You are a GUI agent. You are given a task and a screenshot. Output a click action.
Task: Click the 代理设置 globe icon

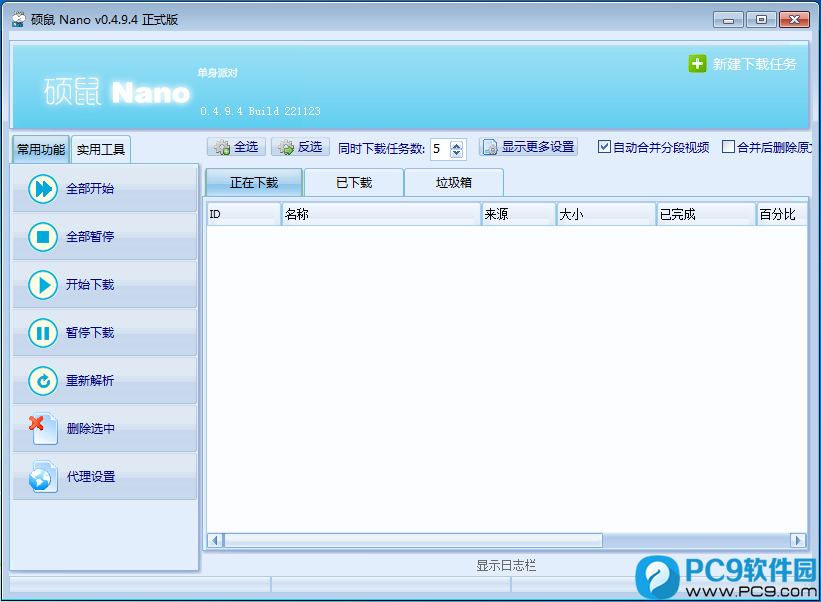point(43,477)
